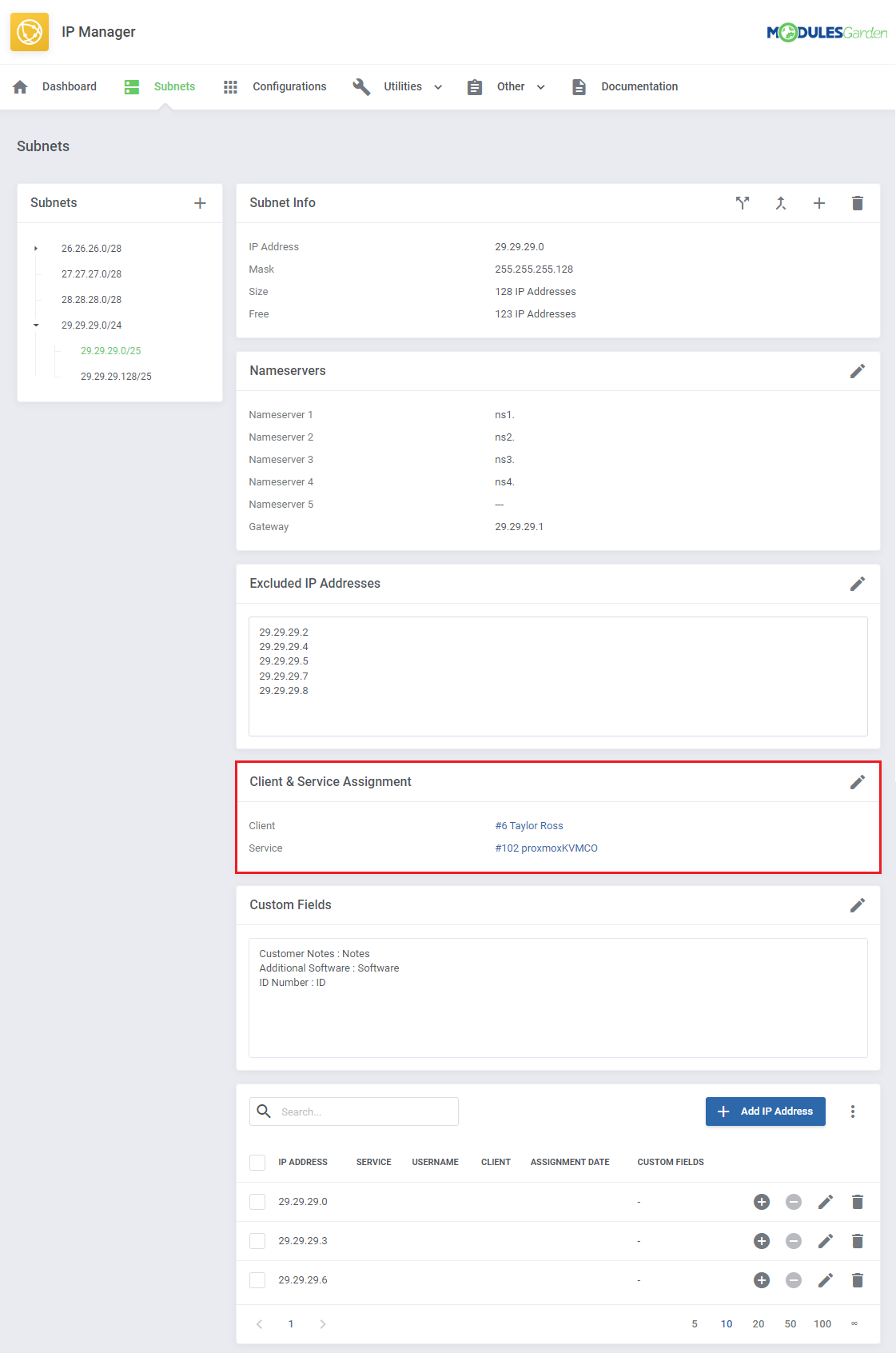Check the box for 29.29.29.0
The height and width of the screenshot is (1353, 896).
pyautogui.click(x=257, y=1202)
